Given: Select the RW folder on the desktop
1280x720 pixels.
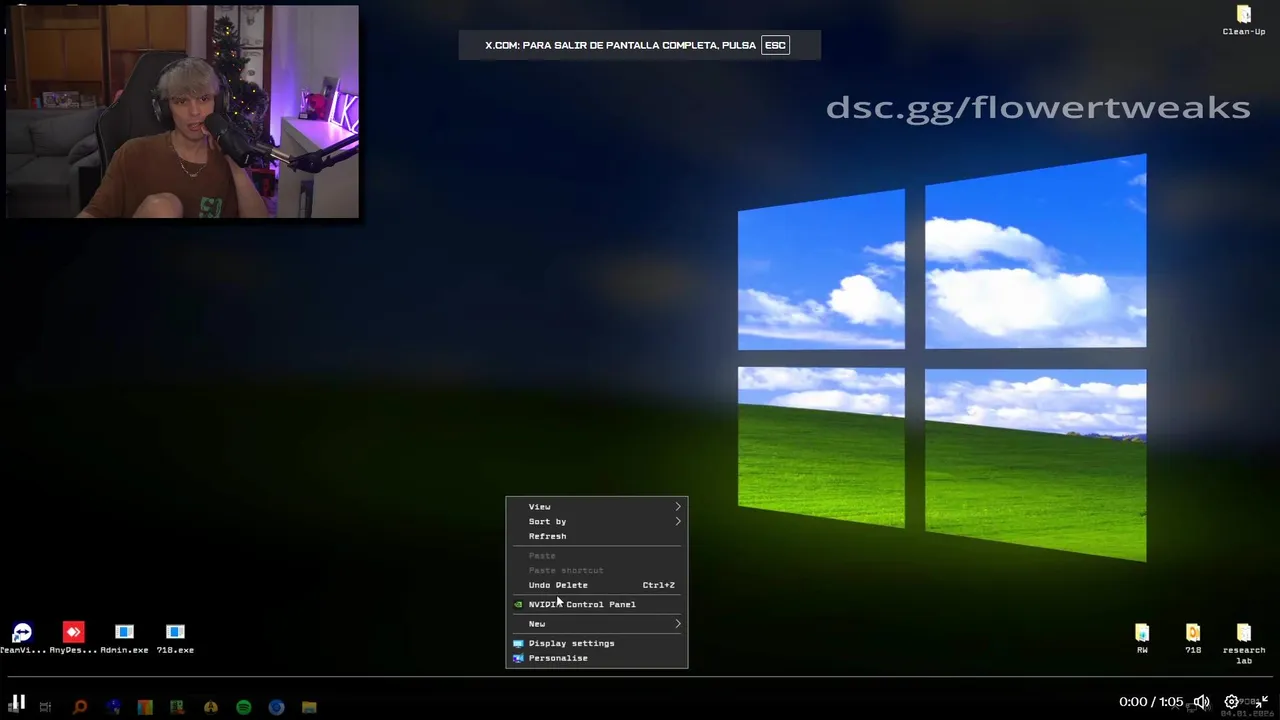Looking at the screenshot, I should pos(1142,638).
